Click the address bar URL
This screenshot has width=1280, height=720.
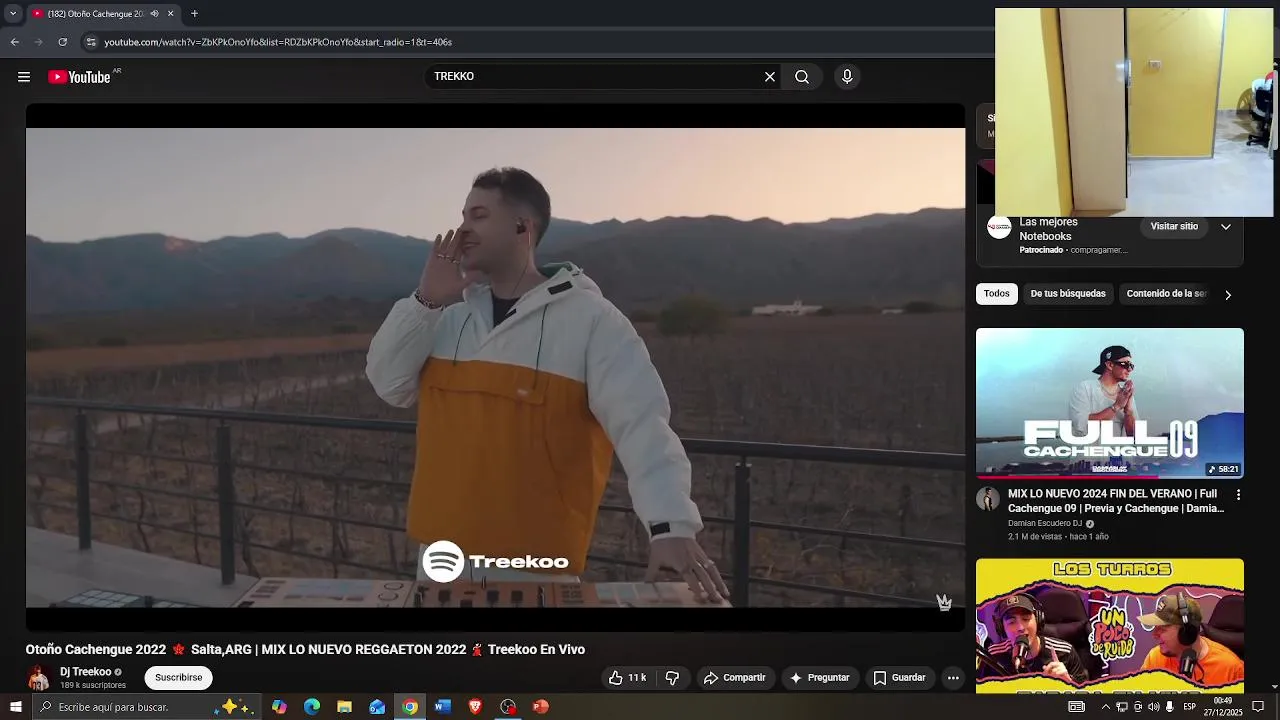point(278,42)
